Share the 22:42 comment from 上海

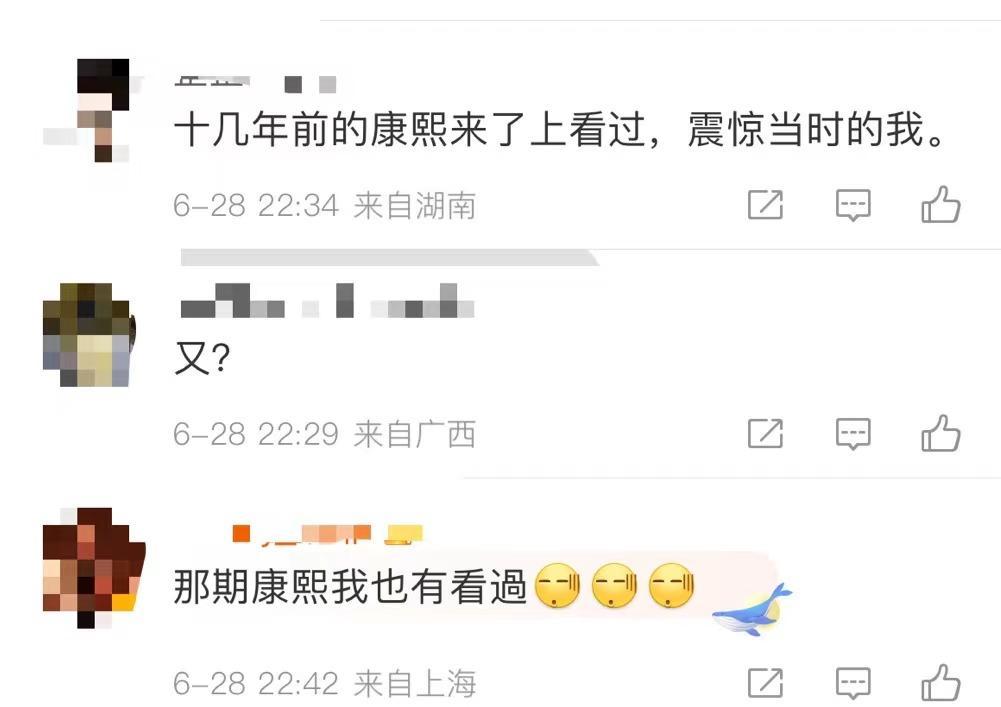765,683
